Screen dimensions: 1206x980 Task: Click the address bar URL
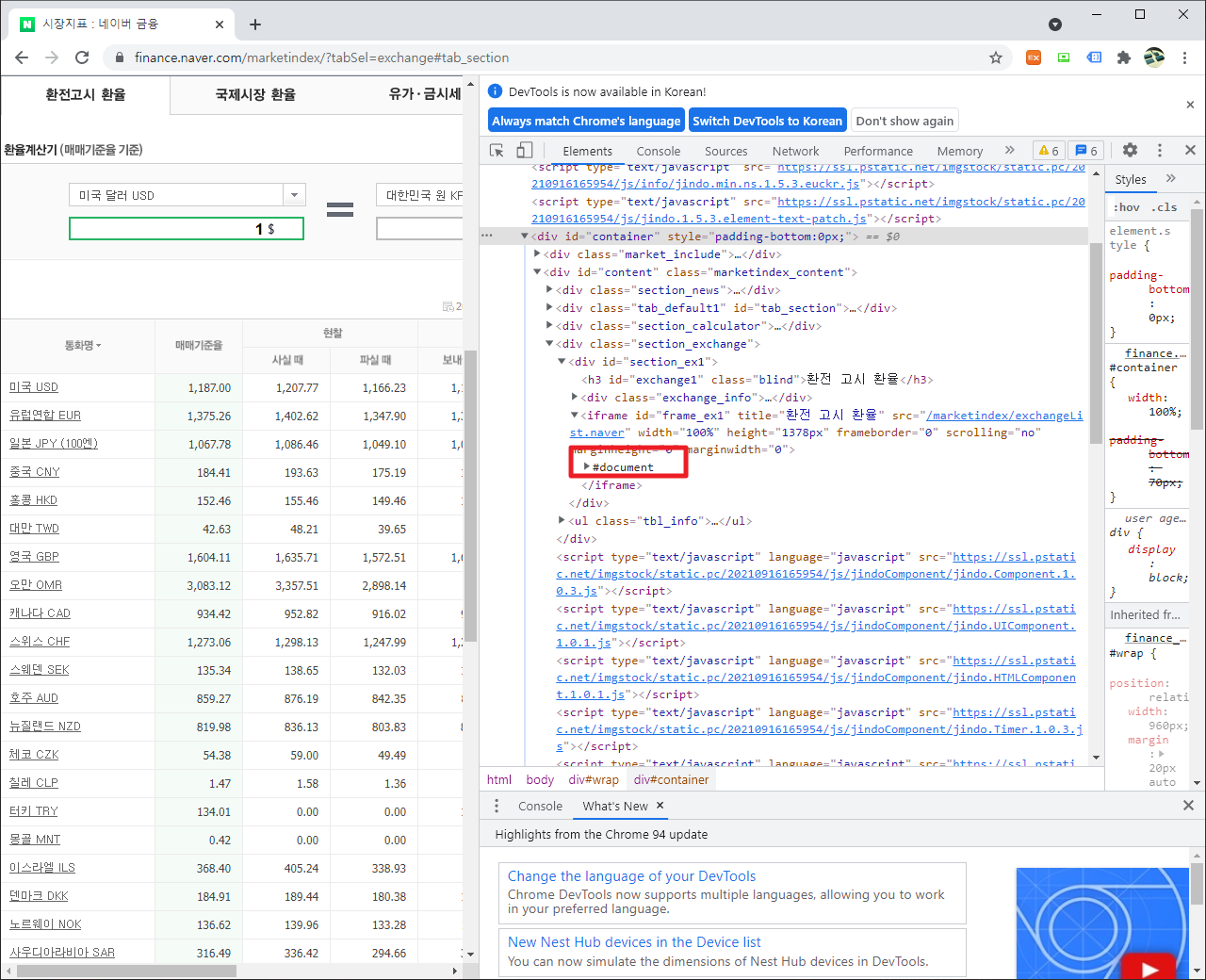point(321,57)
